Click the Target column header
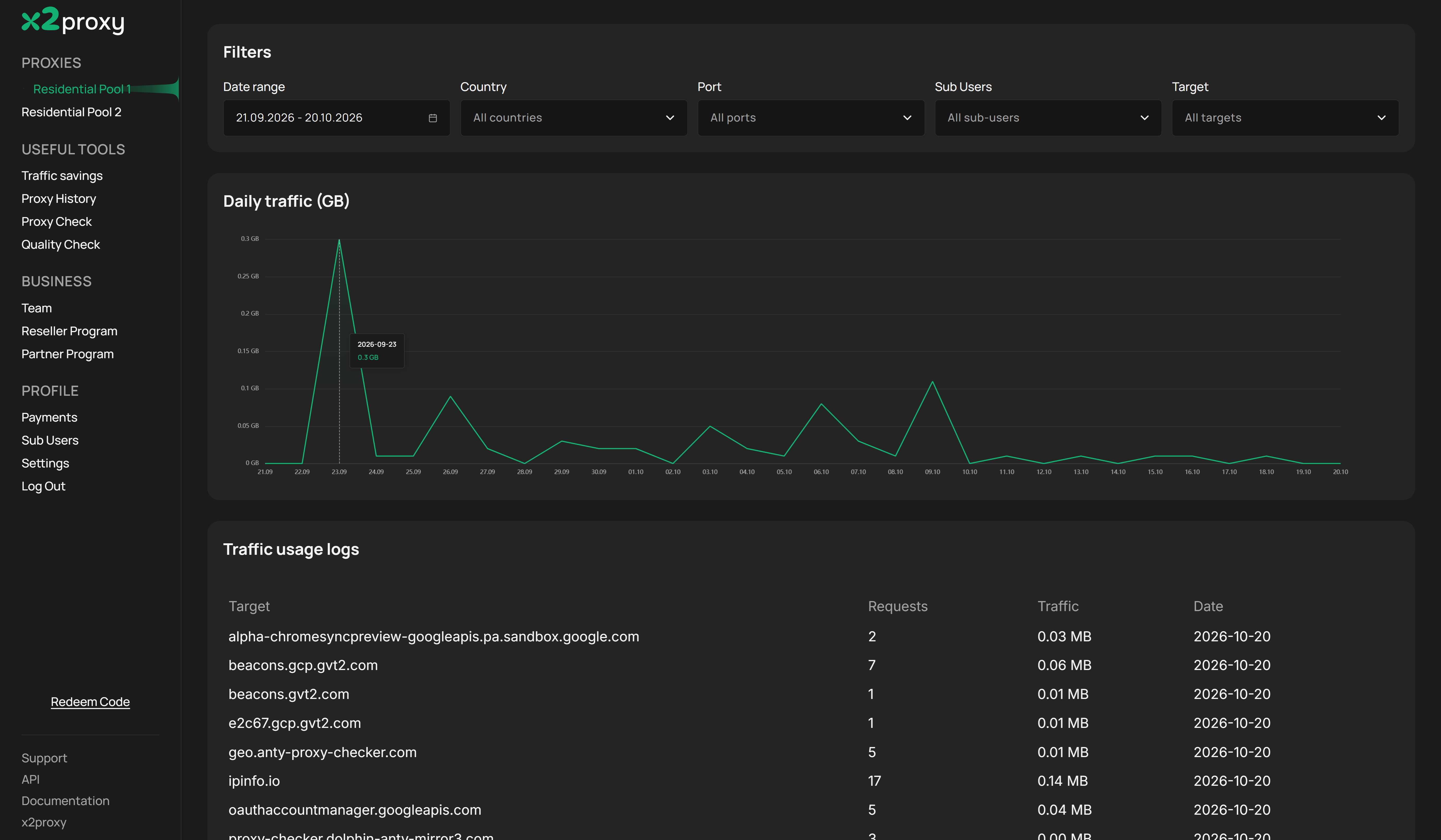Viewport: 1441px width, 840px height. point(249,606)
